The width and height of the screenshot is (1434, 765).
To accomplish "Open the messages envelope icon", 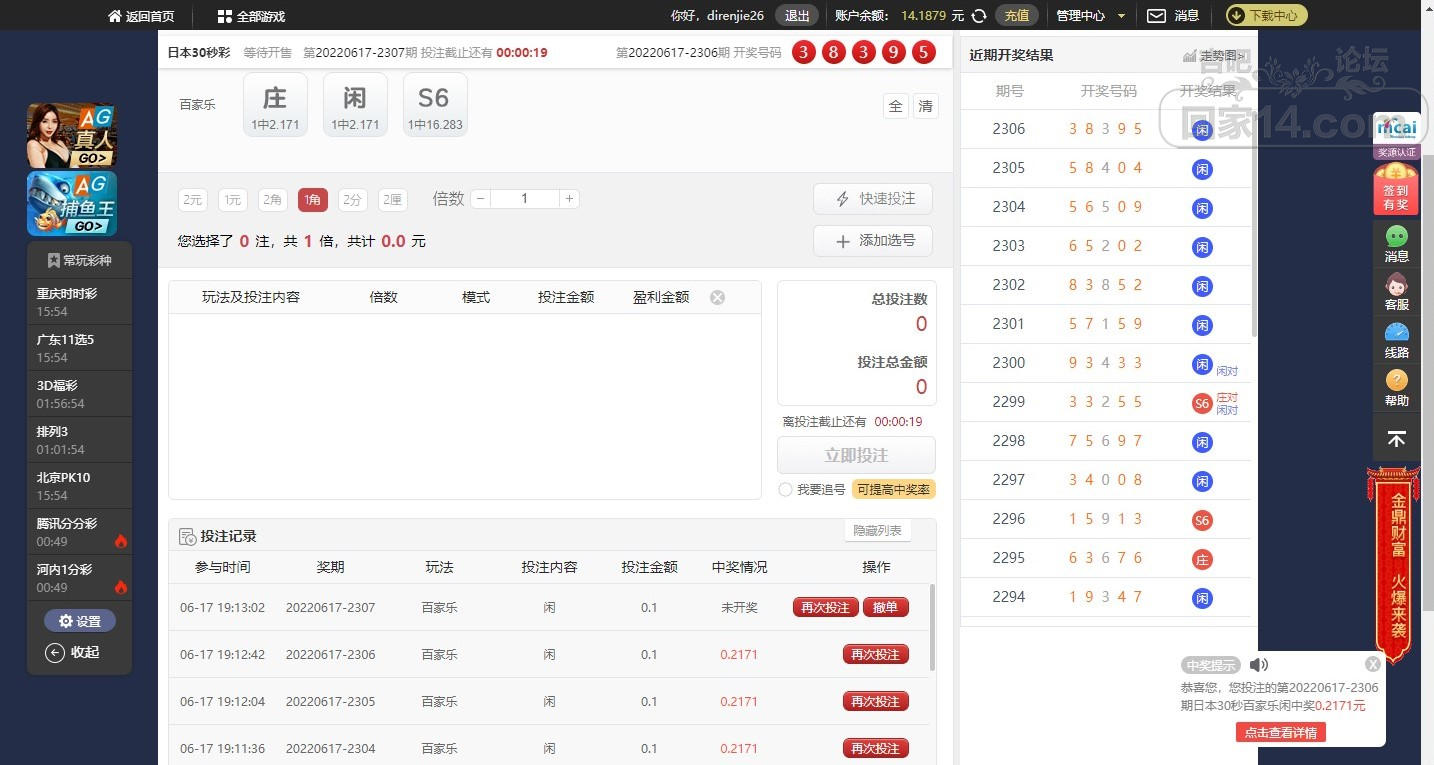I will (1156, 16).
